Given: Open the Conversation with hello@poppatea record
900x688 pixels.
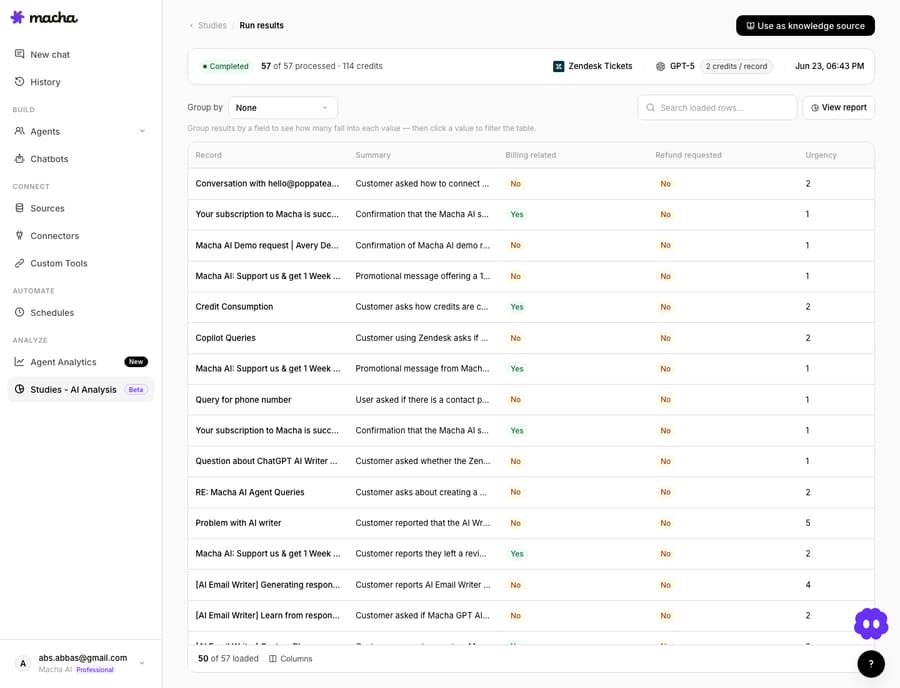Looking at the screenshot, I should tap(267, 184).
